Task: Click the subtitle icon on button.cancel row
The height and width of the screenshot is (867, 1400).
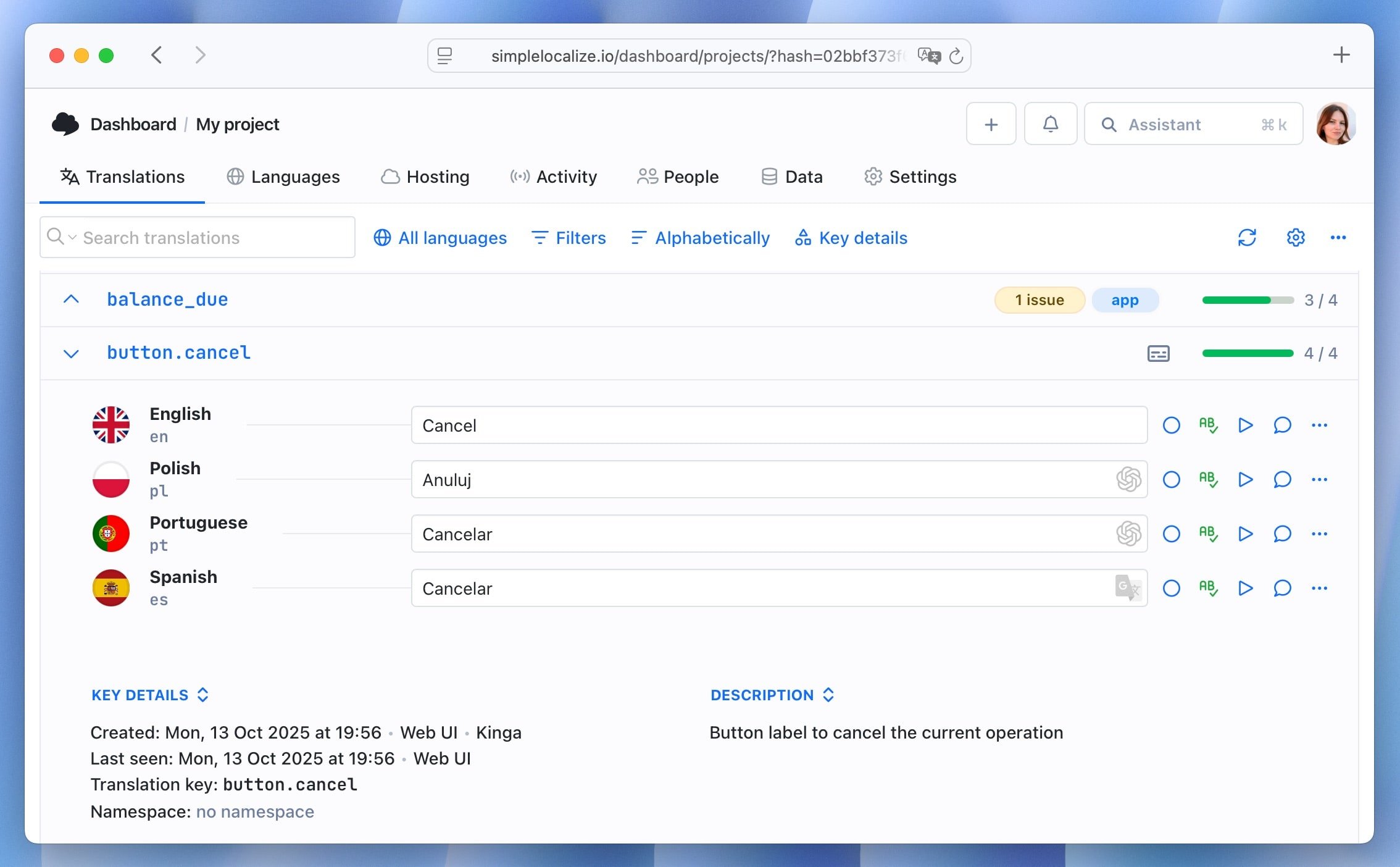Action: [1158, 353]
